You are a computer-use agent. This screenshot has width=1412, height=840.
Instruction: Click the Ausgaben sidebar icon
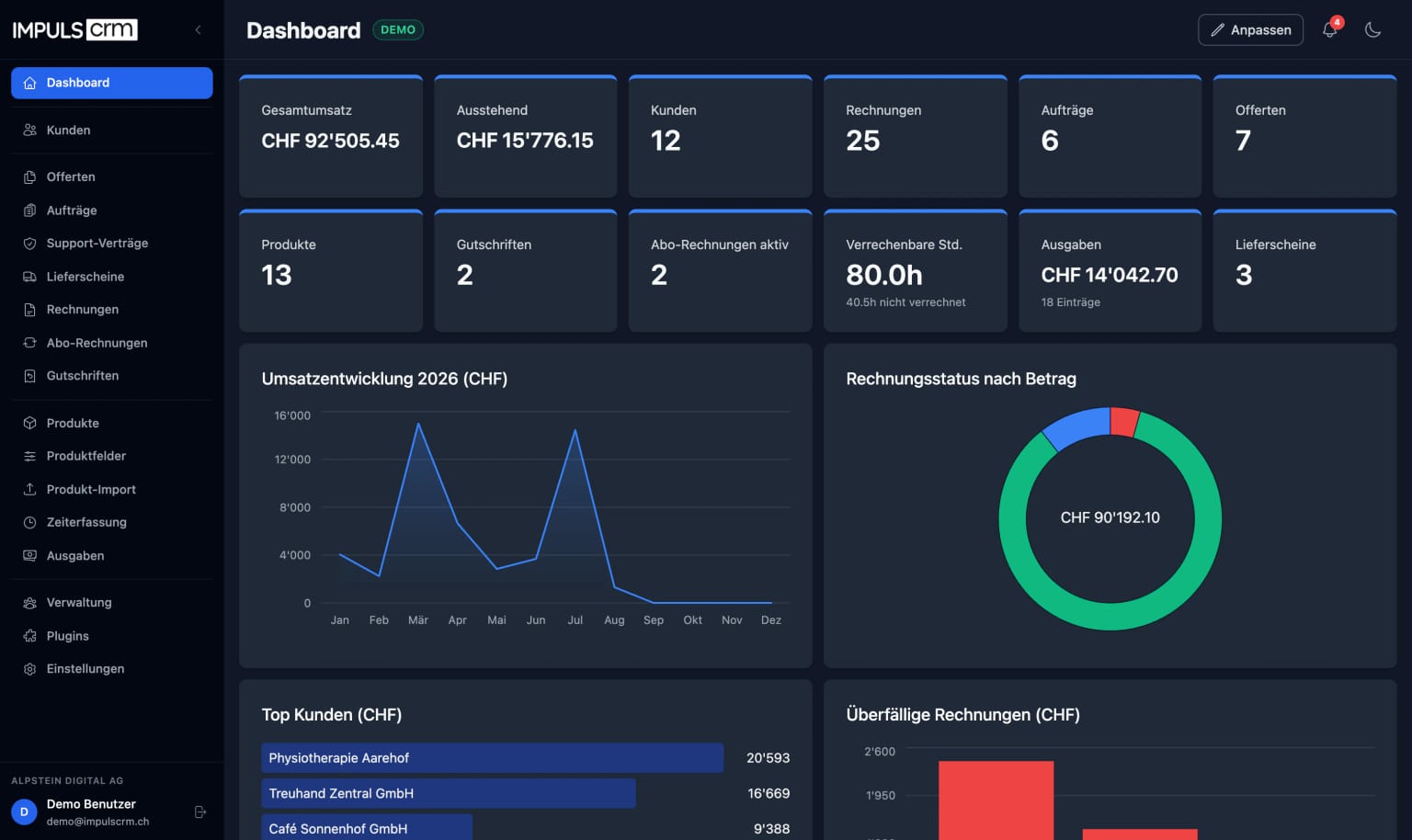29,556
